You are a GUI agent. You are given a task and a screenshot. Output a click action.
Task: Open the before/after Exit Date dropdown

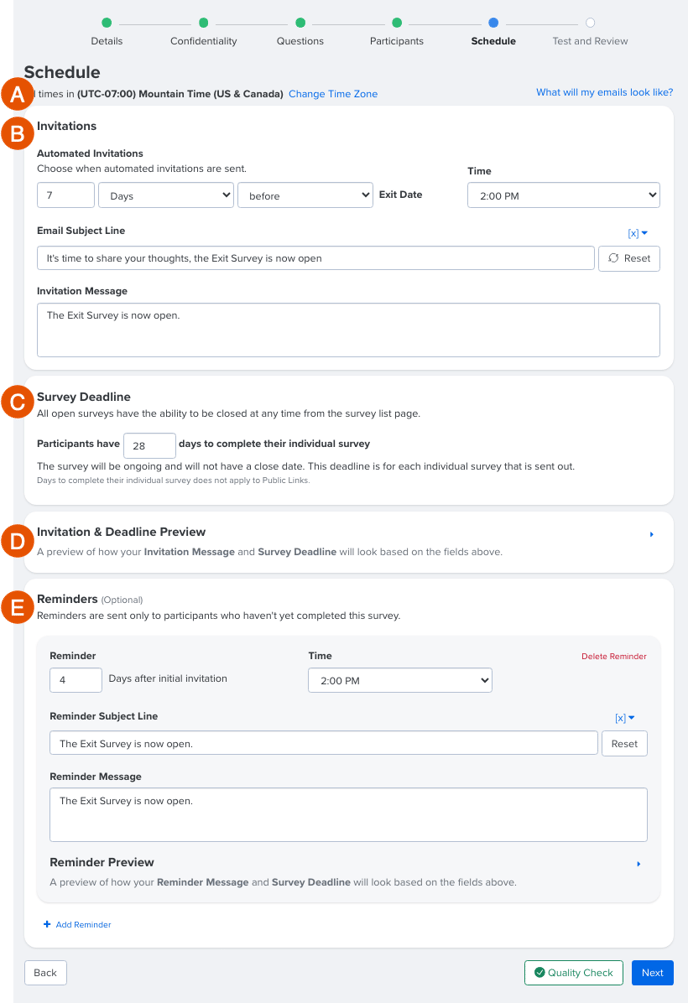(x=305, y=195)
